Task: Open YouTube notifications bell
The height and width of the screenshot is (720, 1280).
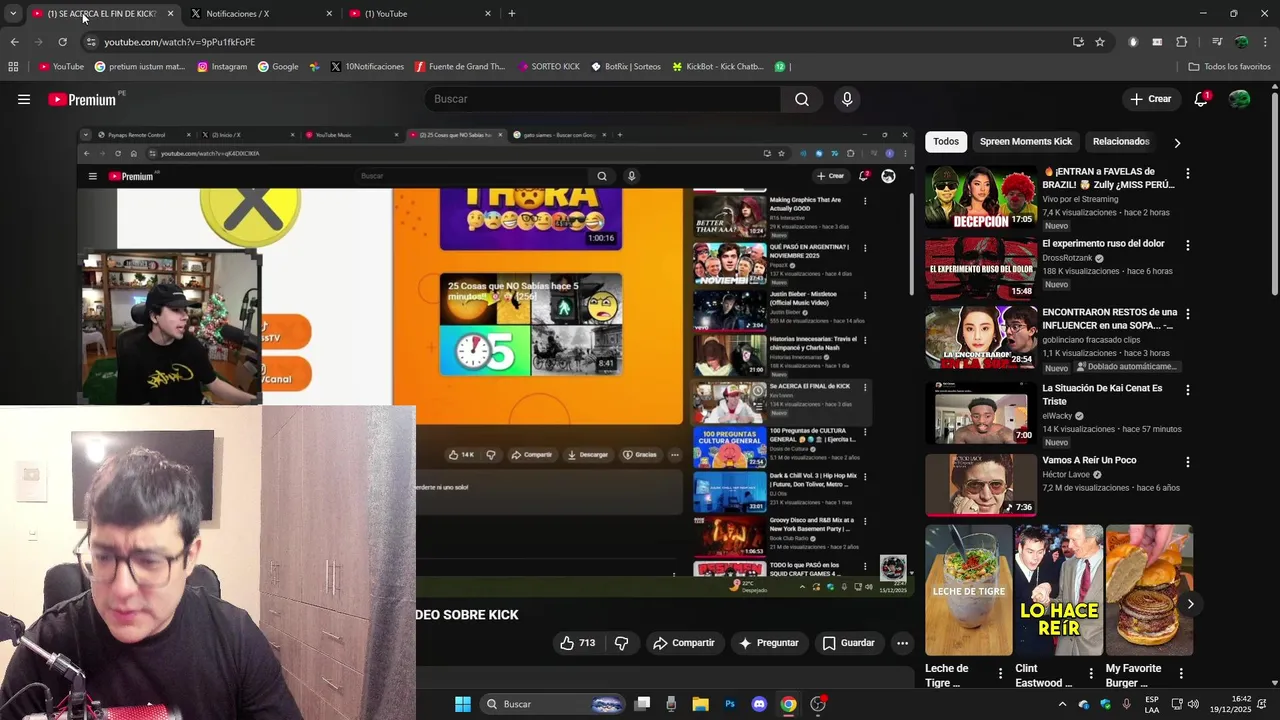Action: coord(1201,99)
